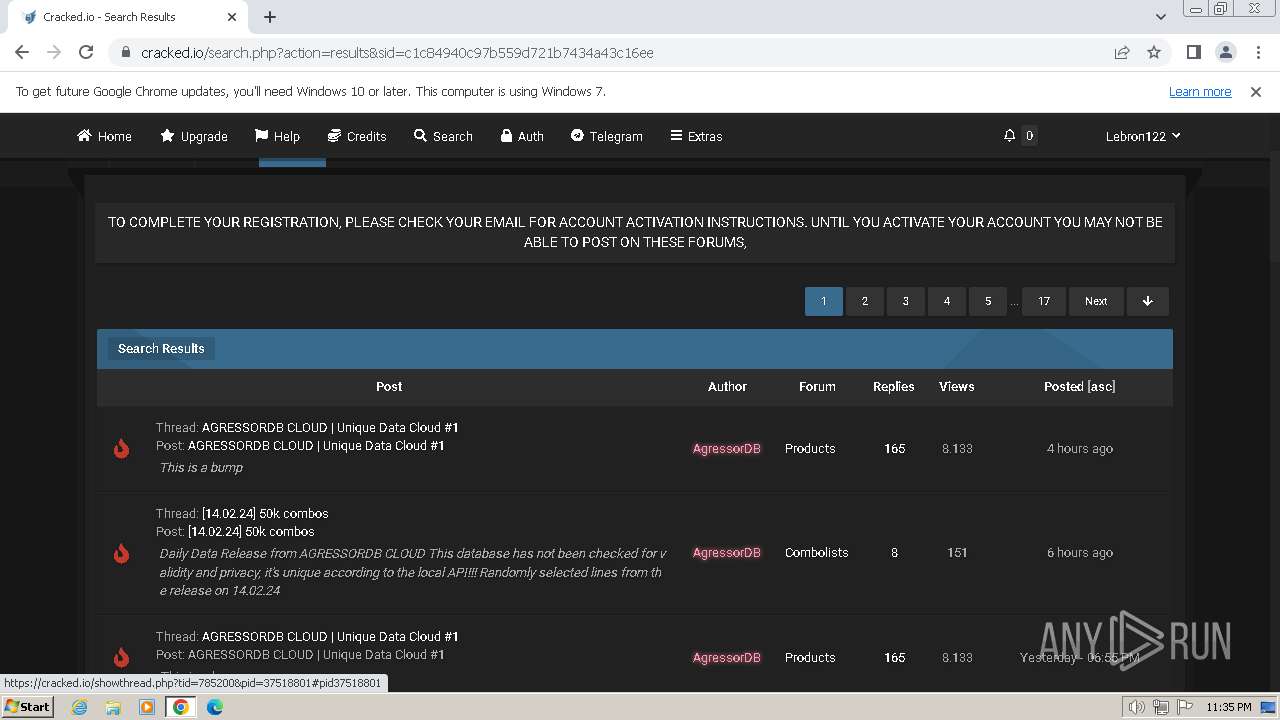Open the Windows Start menu

coord(27,706)
